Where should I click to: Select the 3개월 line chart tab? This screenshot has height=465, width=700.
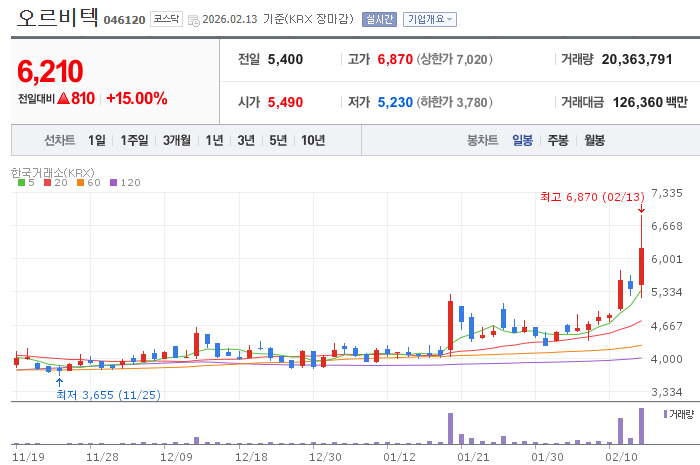(177, 140)
